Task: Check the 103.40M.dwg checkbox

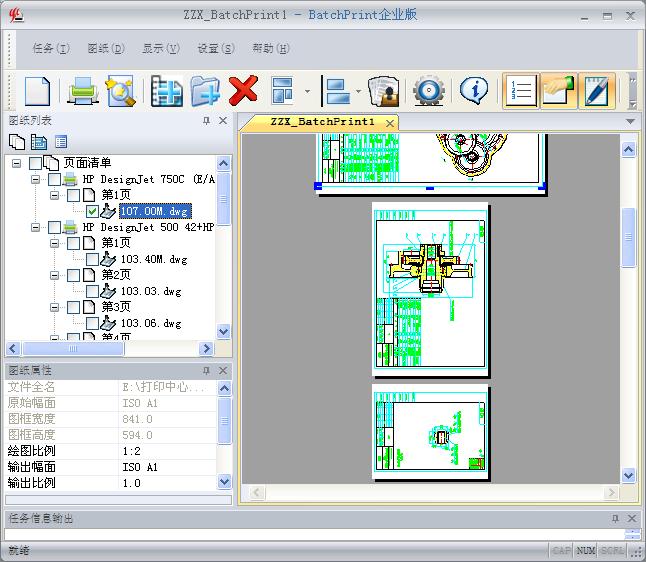Action: point(92,260)
